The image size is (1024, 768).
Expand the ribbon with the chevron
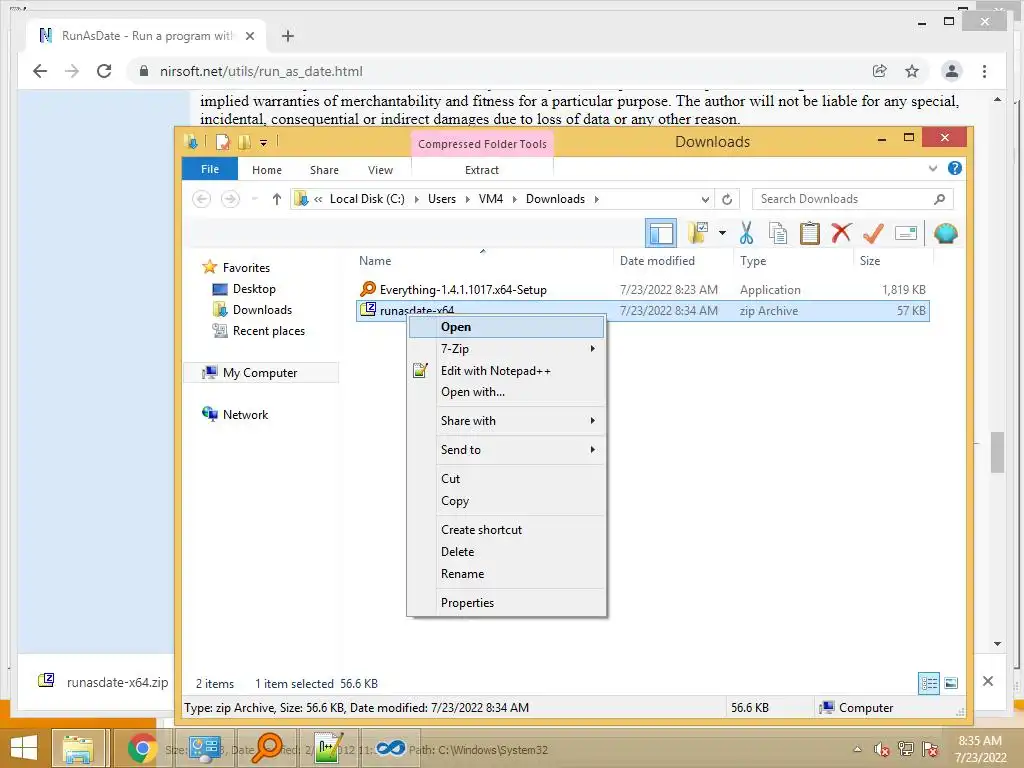933,168
